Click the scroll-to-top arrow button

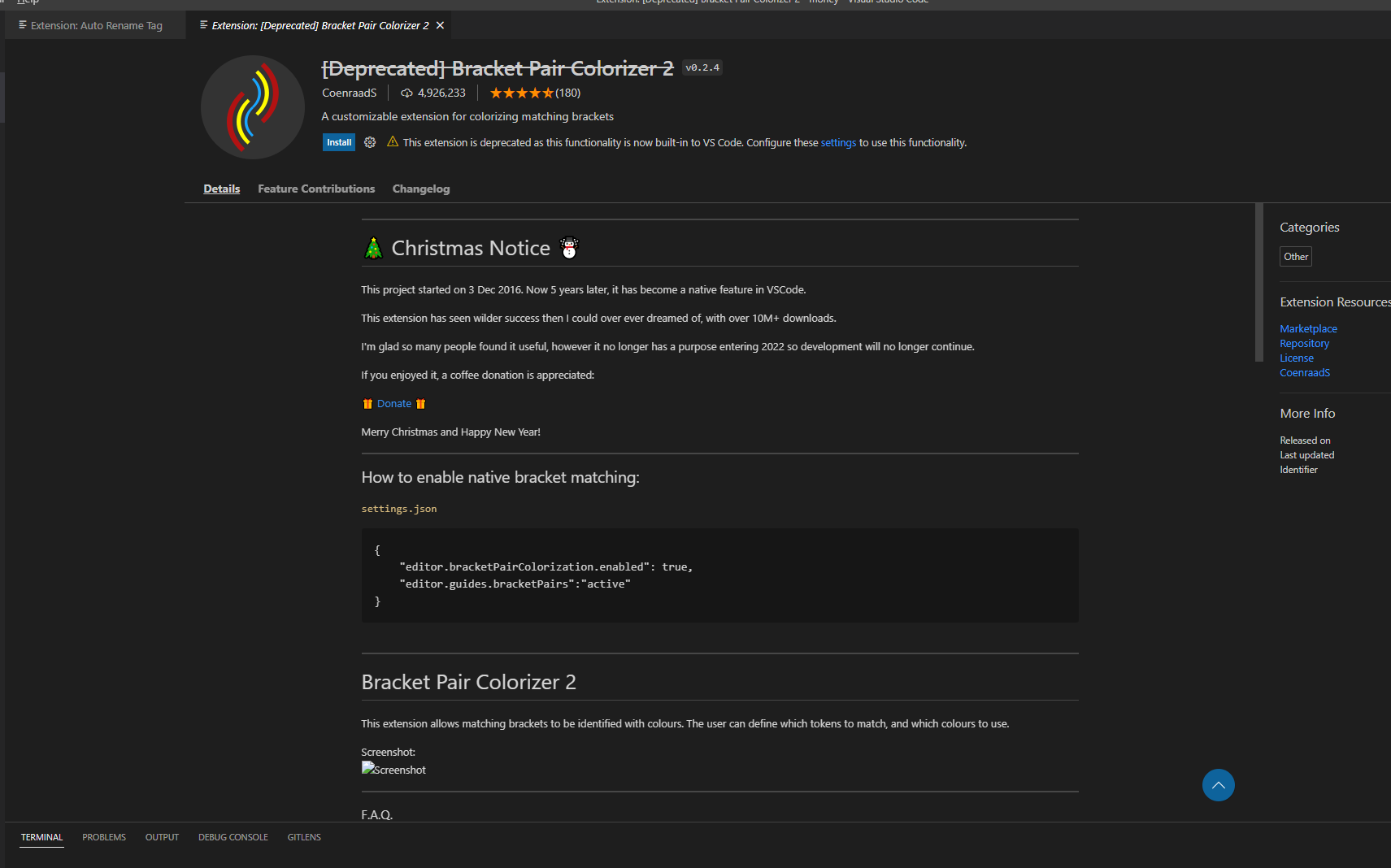(1218, 785)
